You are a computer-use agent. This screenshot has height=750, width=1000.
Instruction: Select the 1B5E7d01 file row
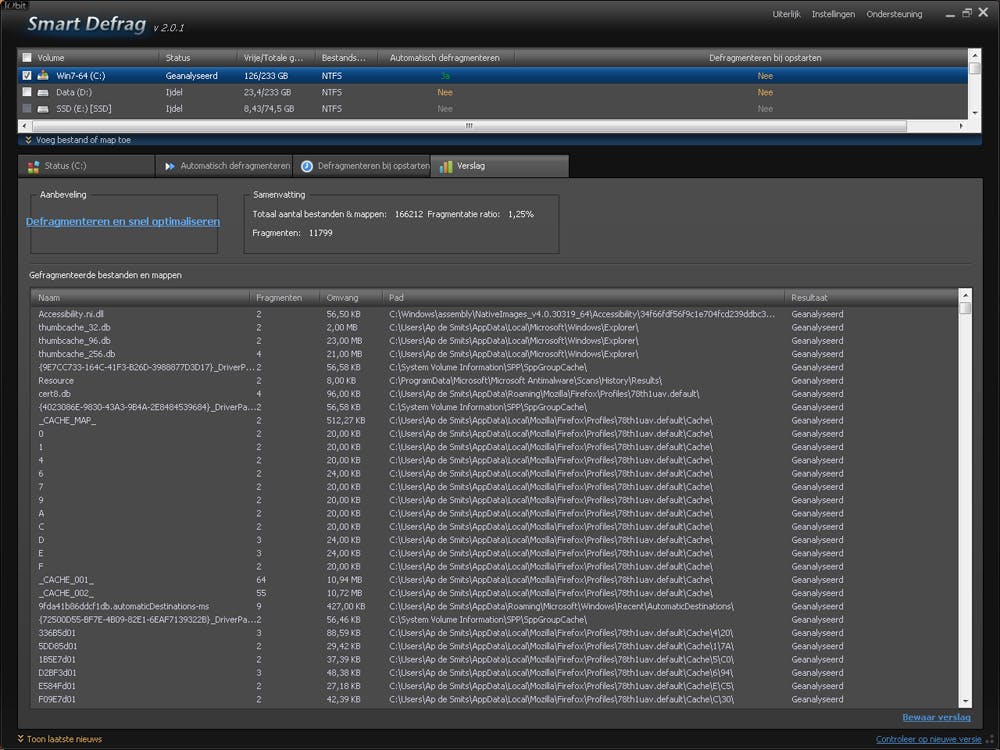494,659
